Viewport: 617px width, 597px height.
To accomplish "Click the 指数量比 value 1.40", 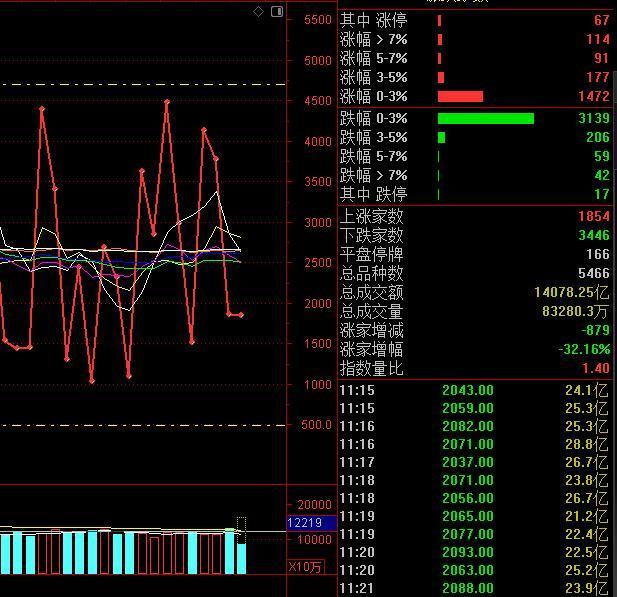I will pyautogui.click(x=596, y=368).
